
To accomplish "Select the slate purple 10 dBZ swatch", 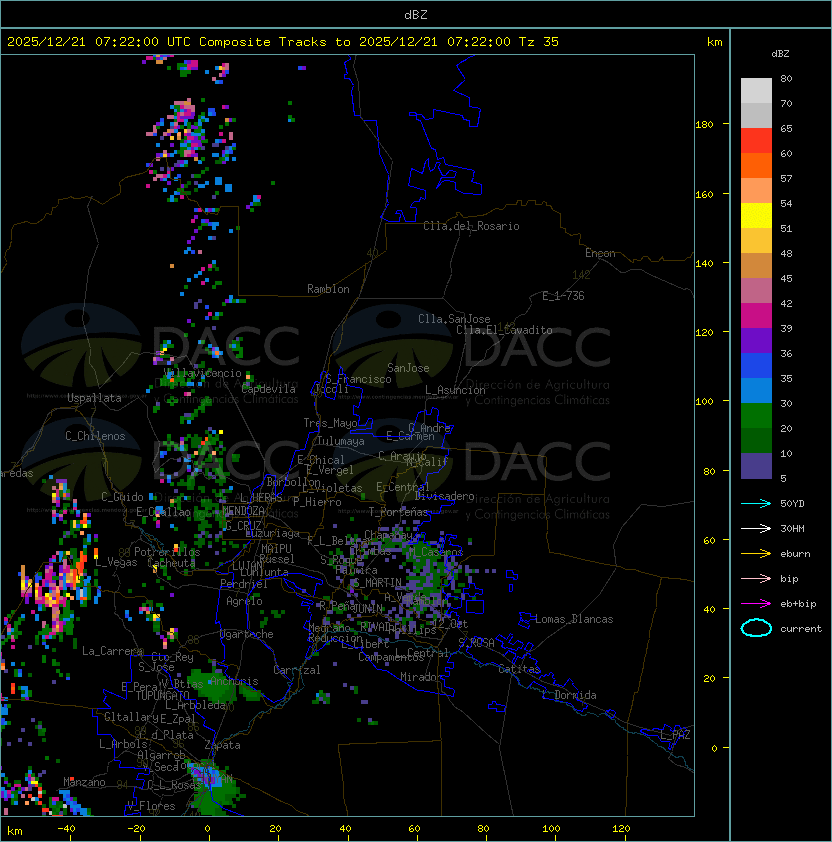I will coord(756,466).
